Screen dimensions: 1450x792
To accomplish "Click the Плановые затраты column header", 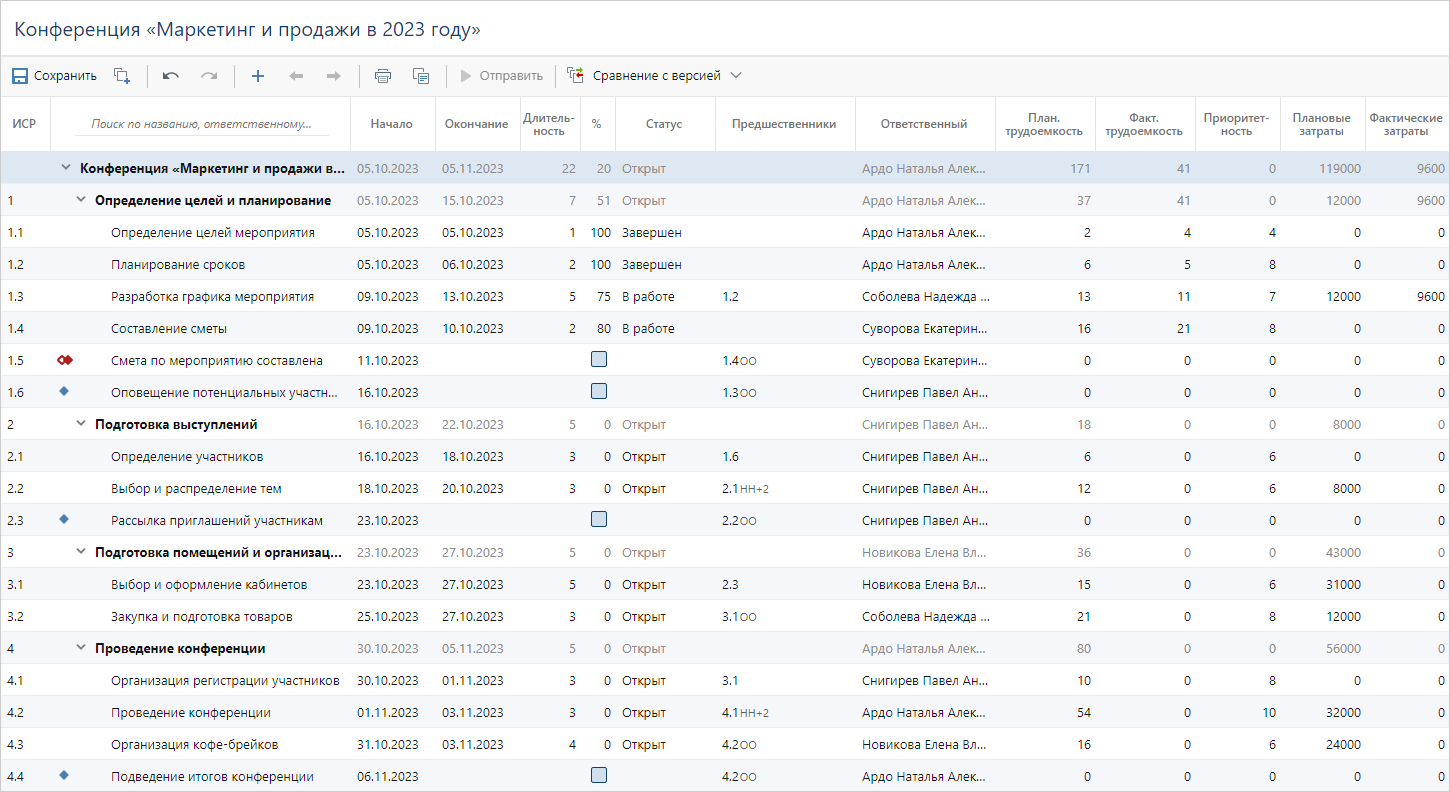I will pyautogui.click(x=1322, y=124).
